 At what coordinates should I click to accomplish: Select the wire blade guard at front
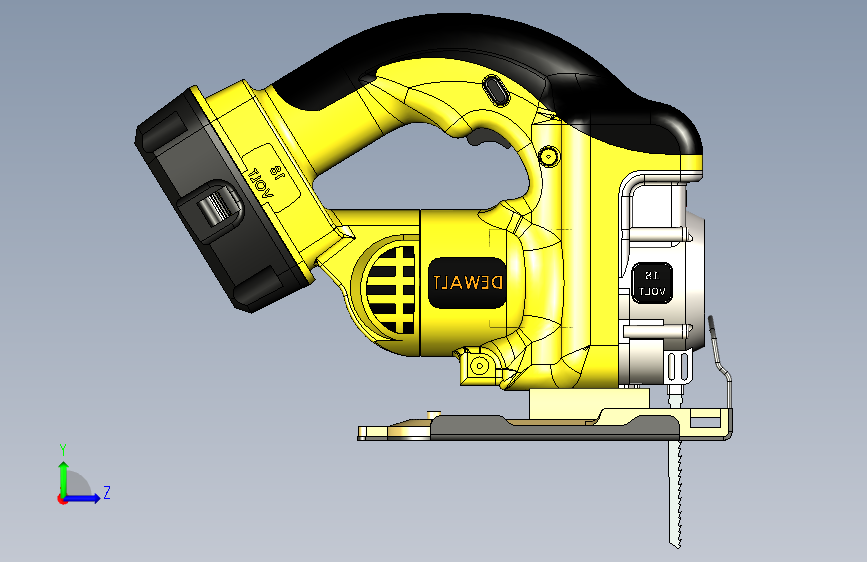(x=720, y=360)
